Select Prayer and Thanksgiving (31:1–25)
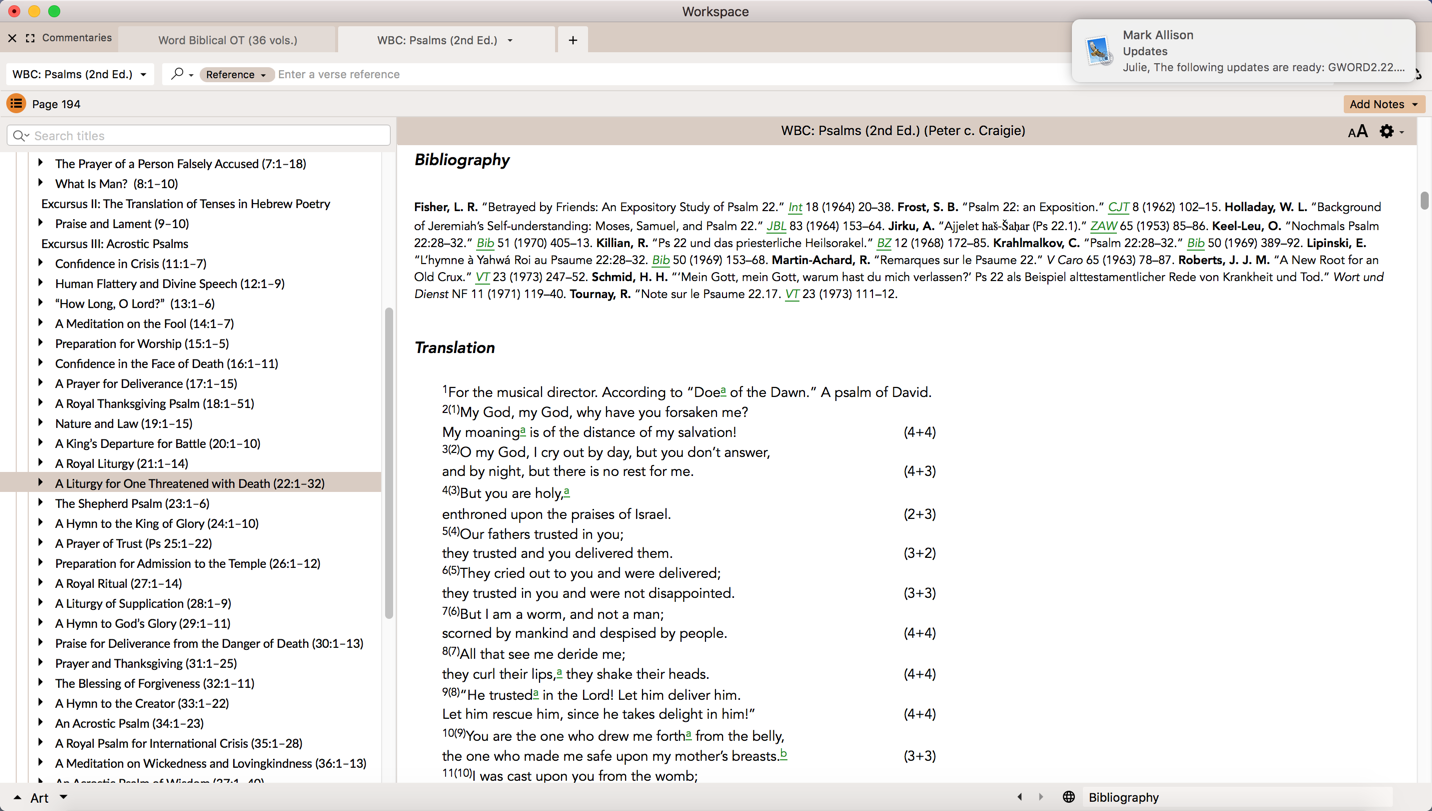1432x811 pixels. point(145,663)
